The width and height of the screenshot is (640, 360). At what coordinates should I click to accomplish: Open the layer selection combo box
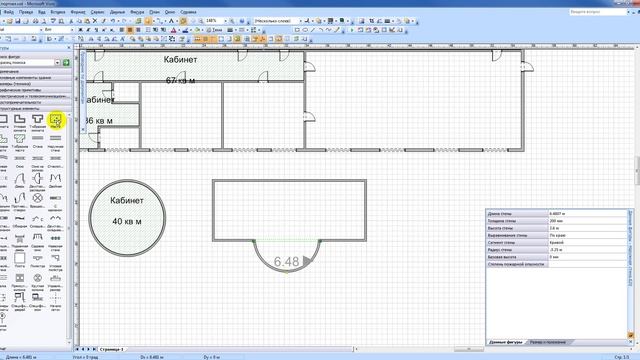[278, 21]
